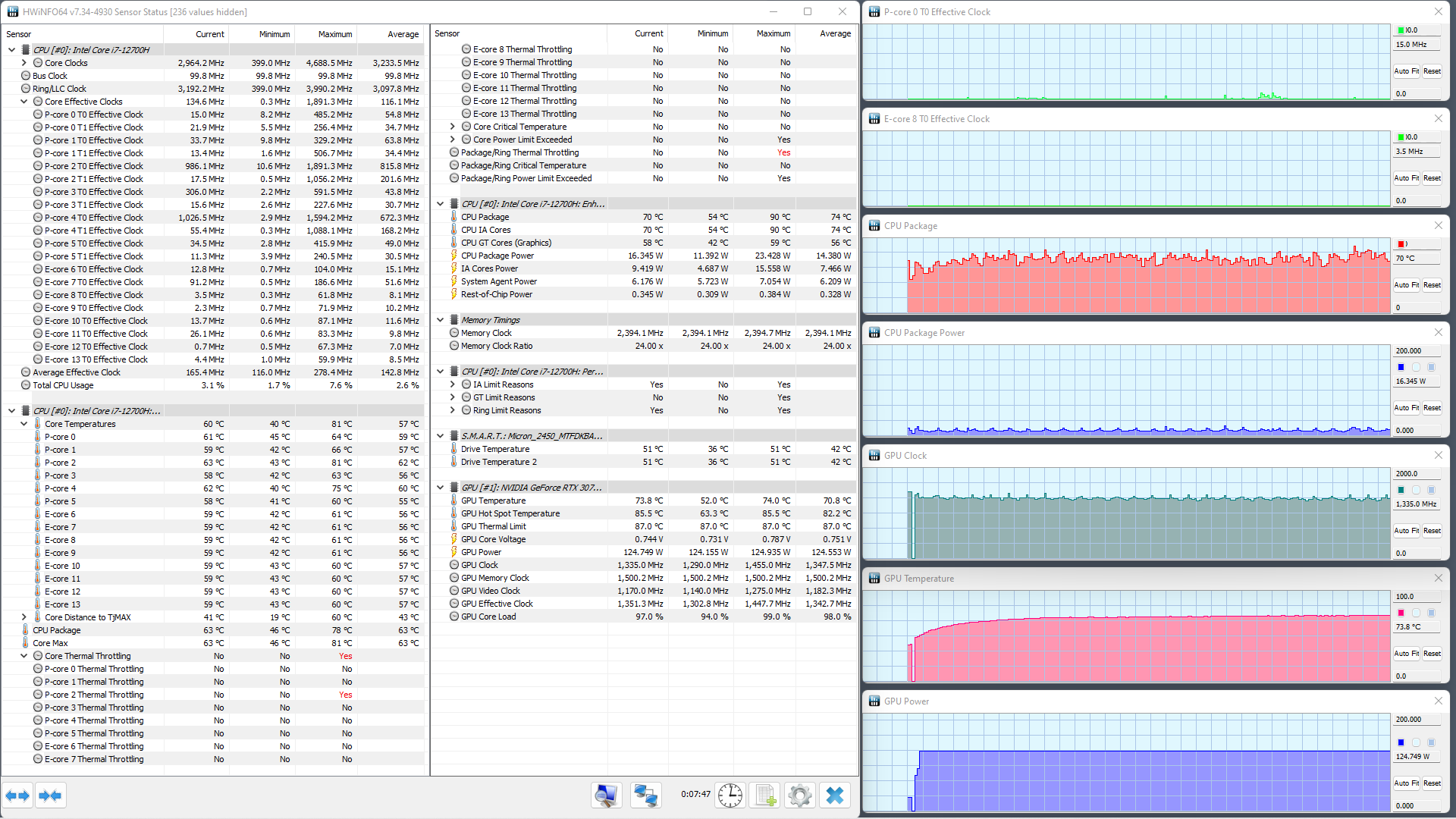Collapse the Core Effective Clocks group
This screenshot has width=1456, height=819.
24,102
